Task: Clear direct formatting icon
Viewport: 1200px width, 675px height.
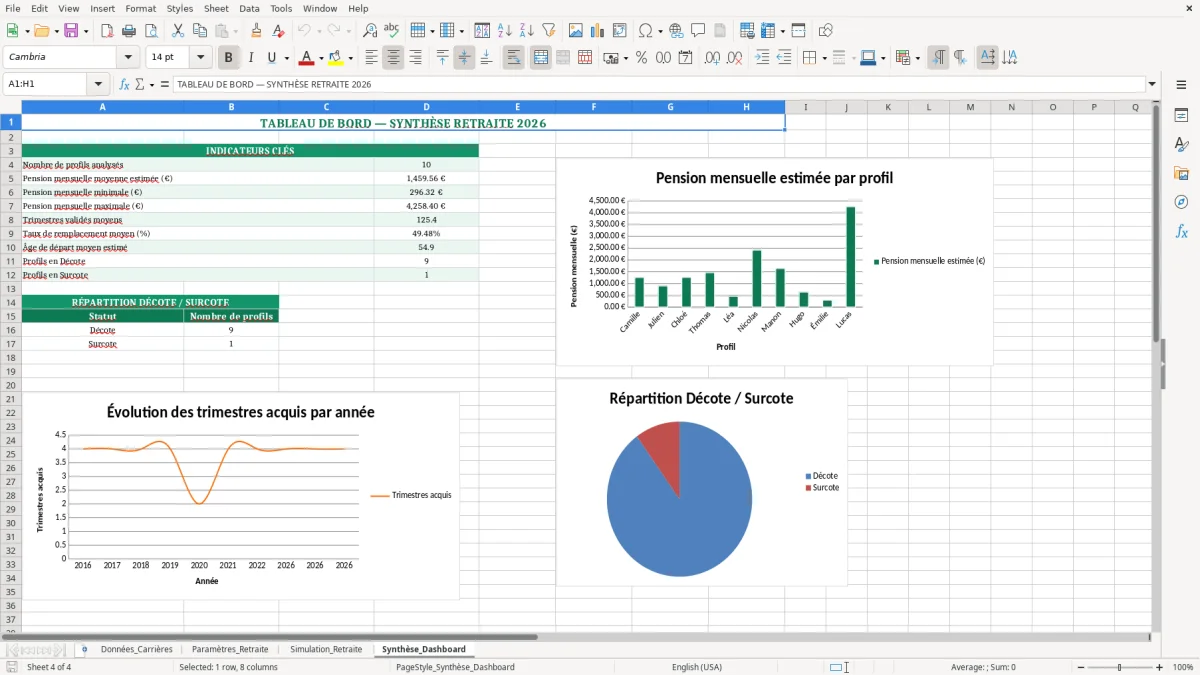Action: (x=278, y=31)
